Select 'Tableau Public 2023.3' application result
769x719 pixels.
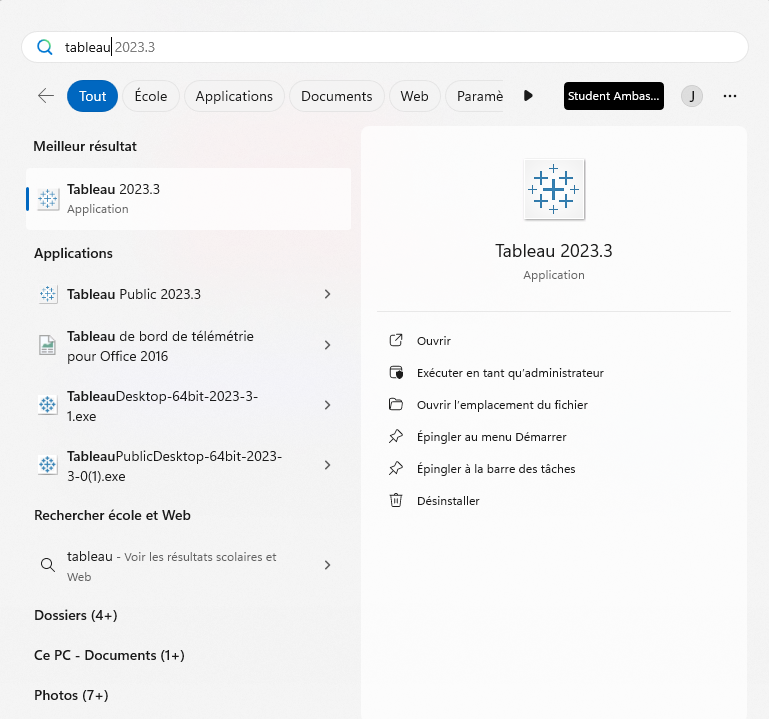[188, 294]
